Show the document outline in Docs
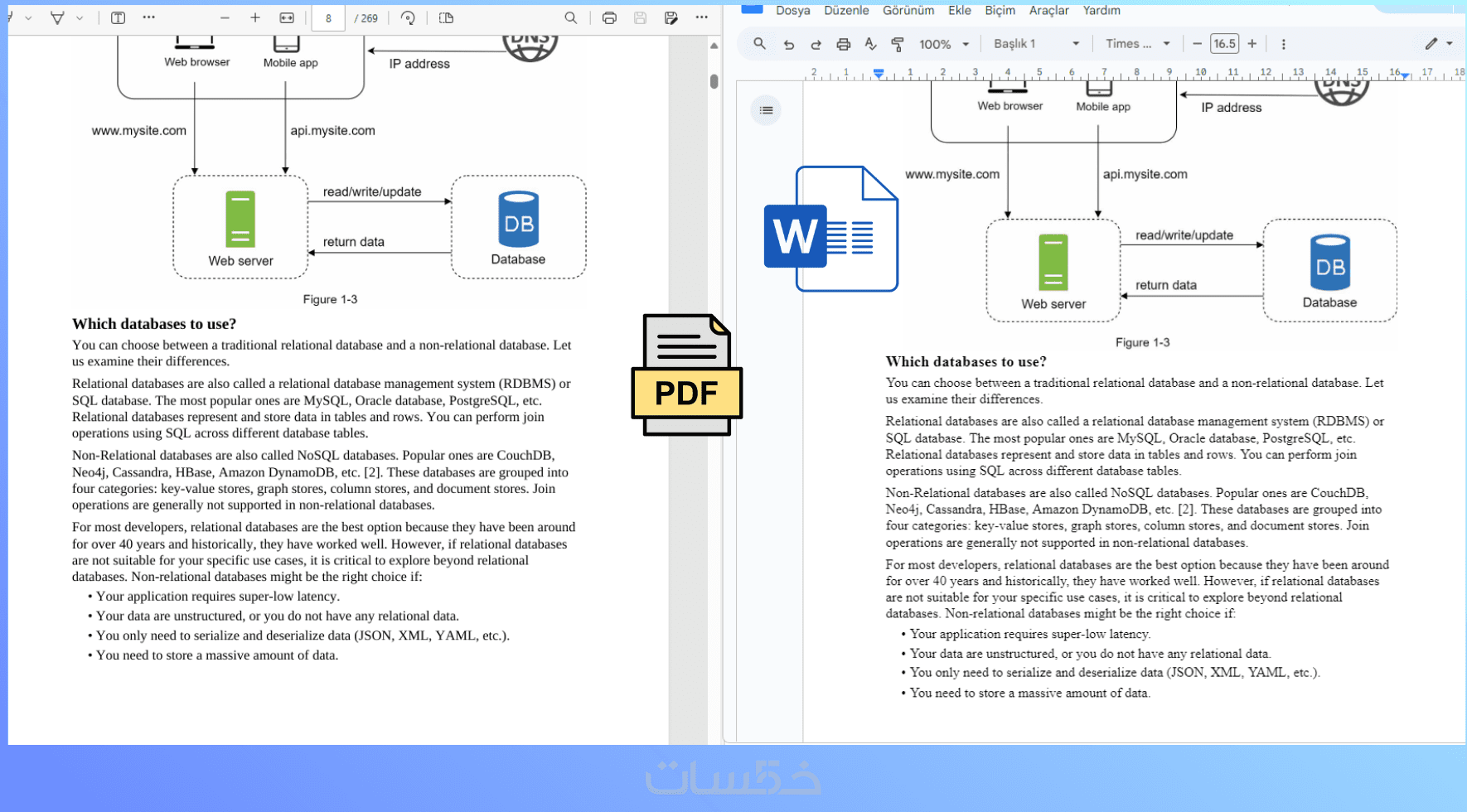1467x812 pixels. tap(766, 110)
